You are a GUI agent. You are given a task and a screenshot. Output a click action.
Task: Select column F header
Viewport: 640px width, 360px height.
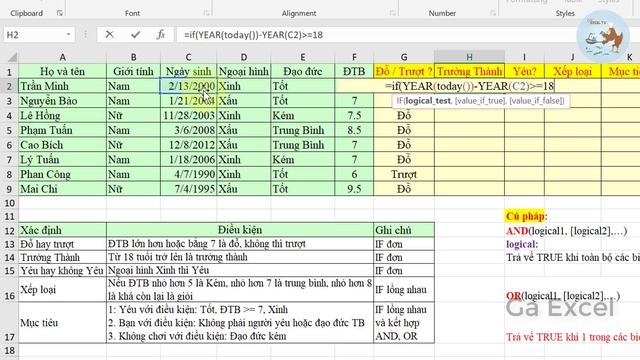coord(354,57)
